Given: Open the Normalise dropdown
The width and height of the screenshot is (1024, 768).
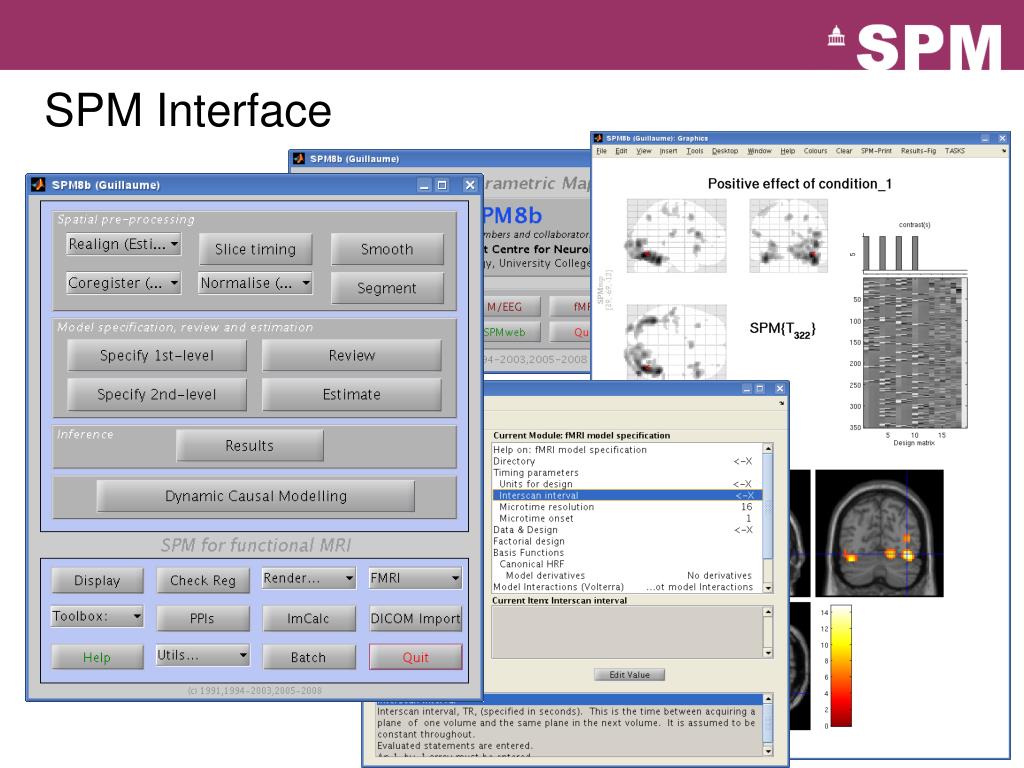Looking at the screenshot, I should (255, 283).
